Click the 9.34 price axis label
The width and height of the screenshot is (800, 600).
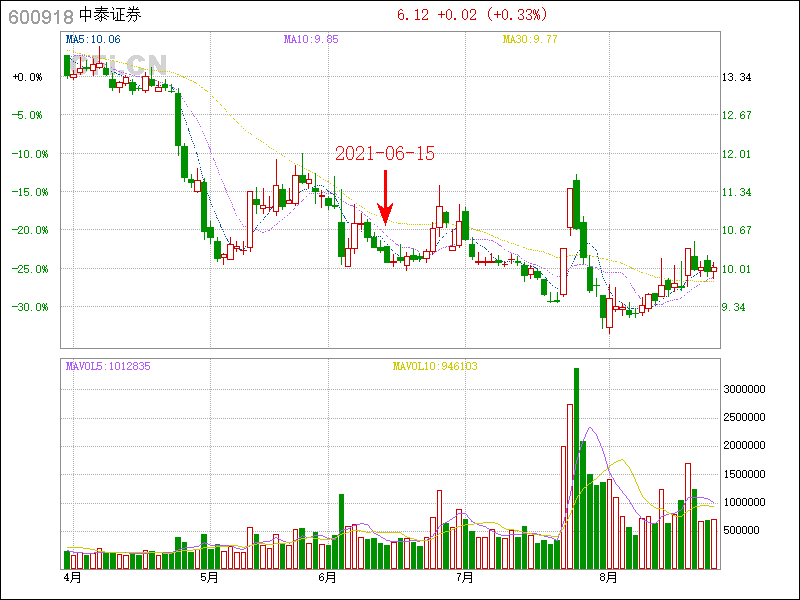(x=736, y=307)
